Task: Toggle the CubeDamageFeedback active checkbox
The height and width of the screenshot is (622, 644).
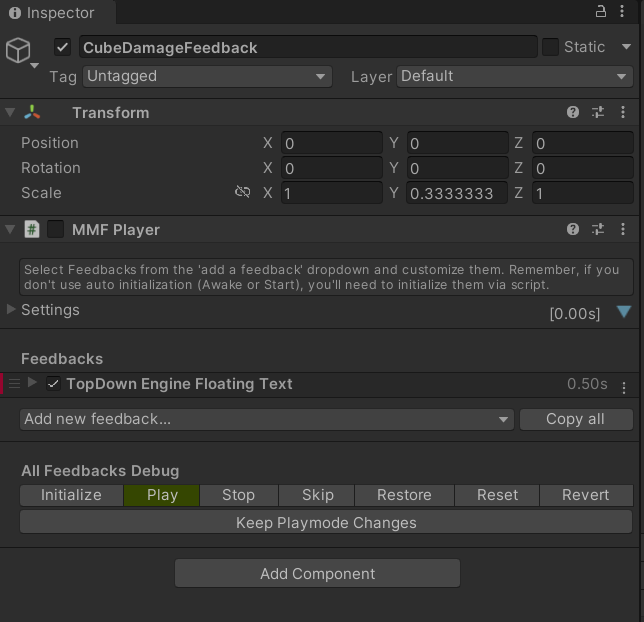Action: coord(62,47)
